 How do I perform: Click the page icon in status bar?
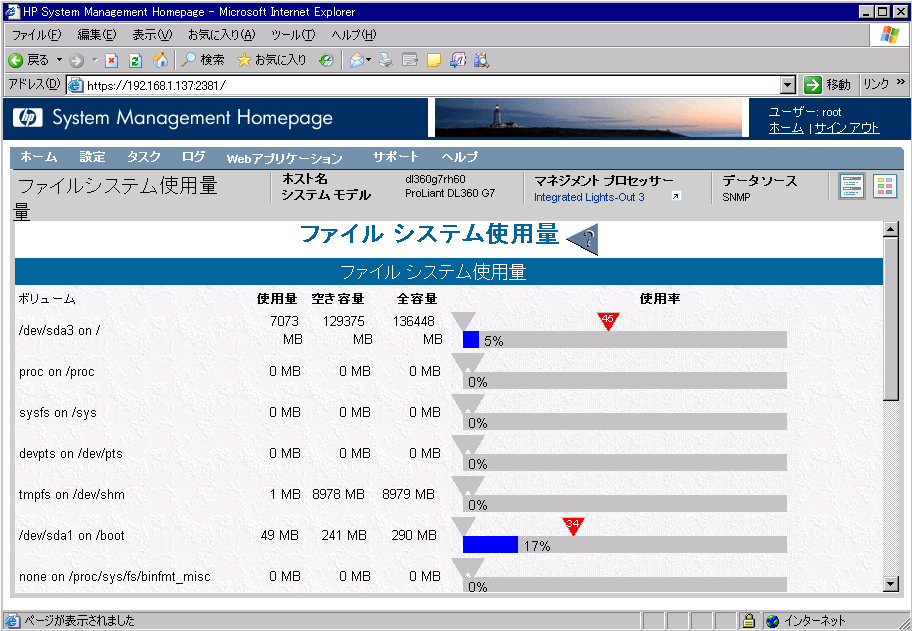12,621
